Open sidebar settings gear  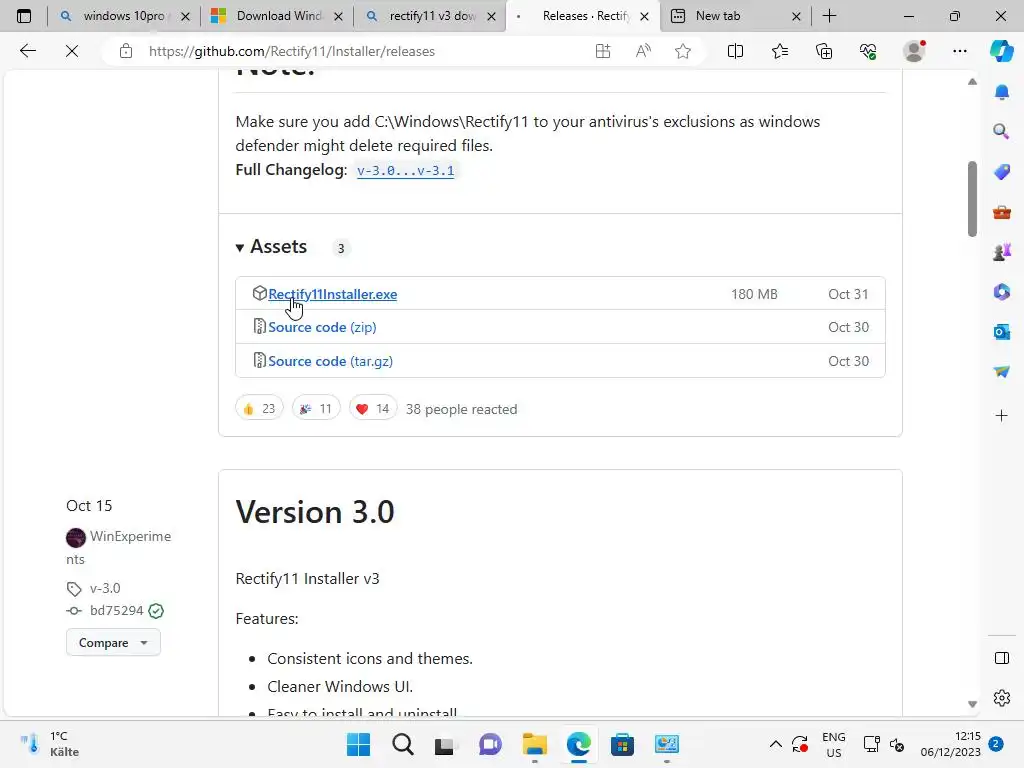[1002, 697]
